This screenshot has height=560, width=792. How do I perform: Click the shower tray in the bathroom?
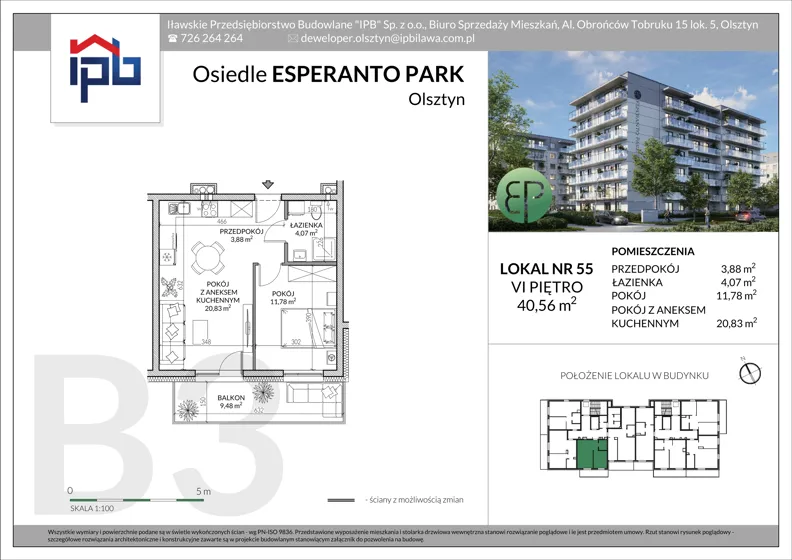(324, 248)
